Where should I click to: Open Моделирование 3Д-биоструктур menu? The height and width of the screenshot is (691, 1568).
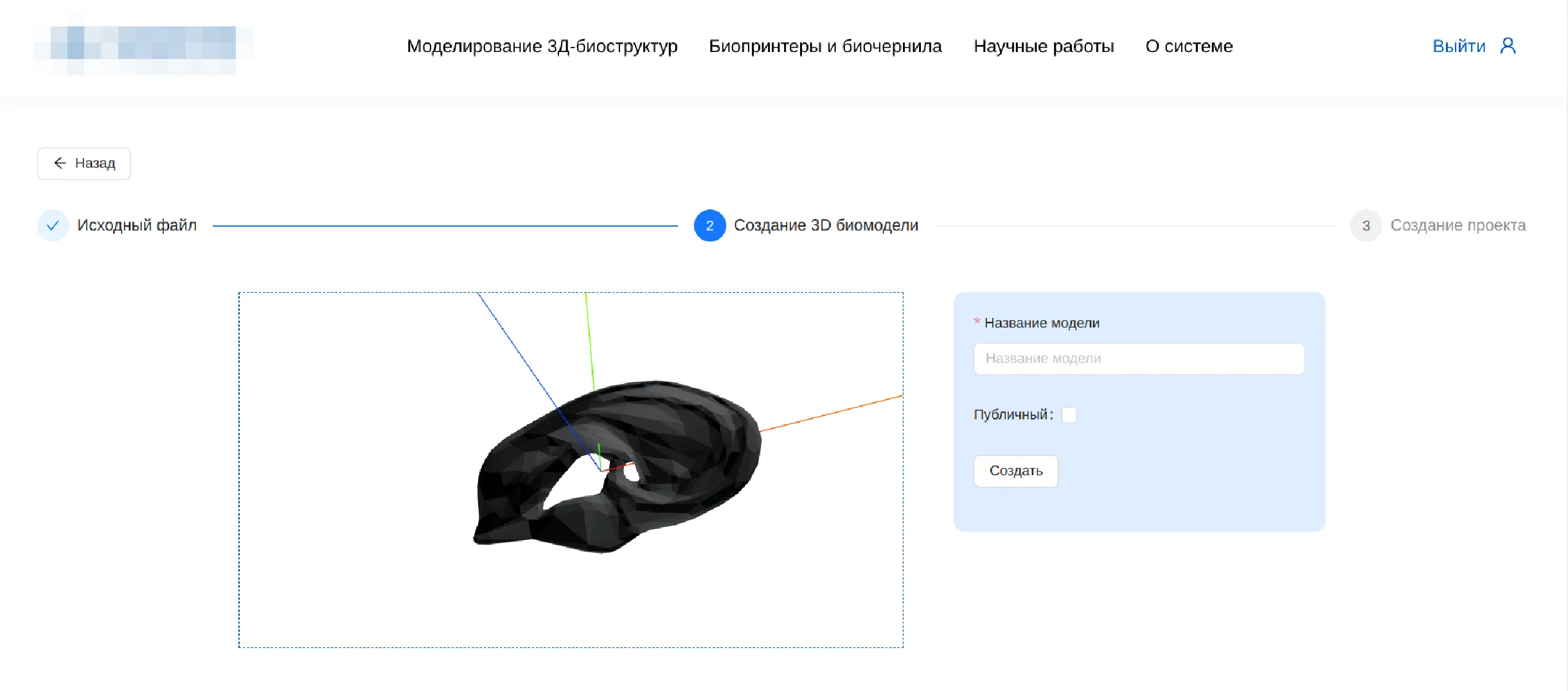click(542, 46)
